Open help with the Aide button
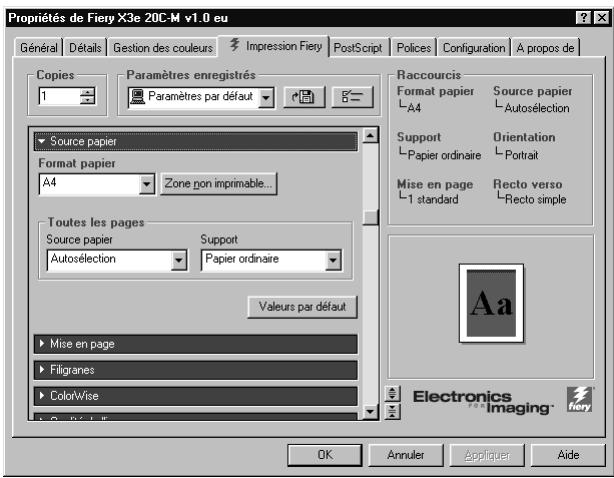 [x=568, y=455]
